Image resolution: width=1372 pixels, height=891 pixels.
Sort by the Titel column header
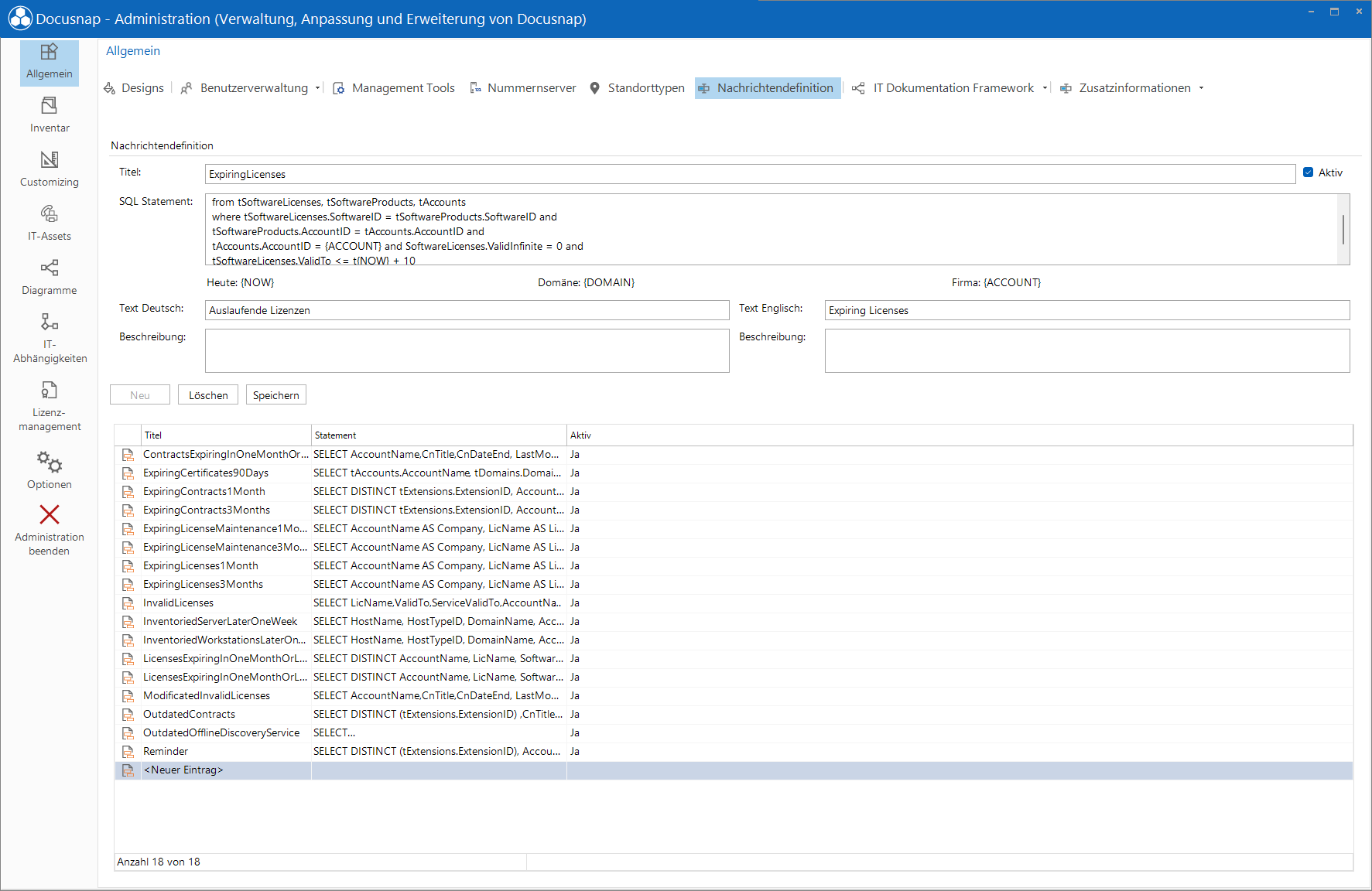[226, 435]
